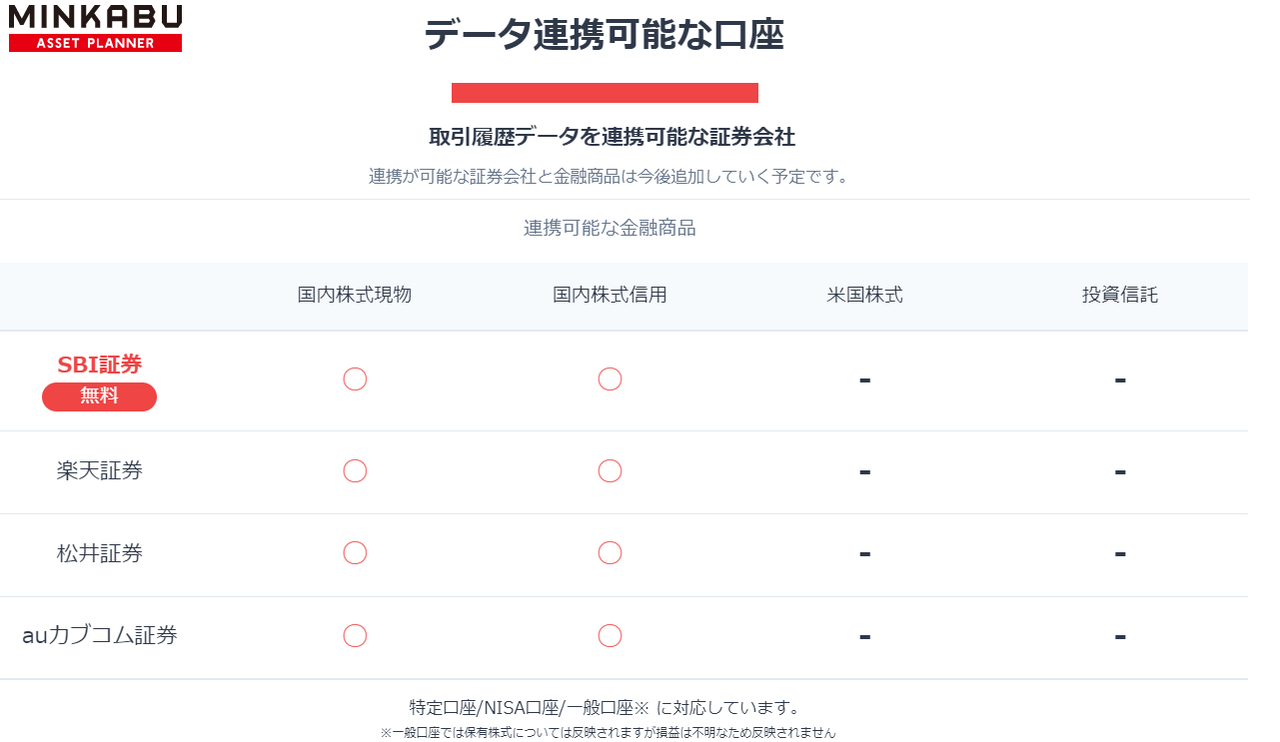Click the MINKABU Asset Planner logo

95,27
